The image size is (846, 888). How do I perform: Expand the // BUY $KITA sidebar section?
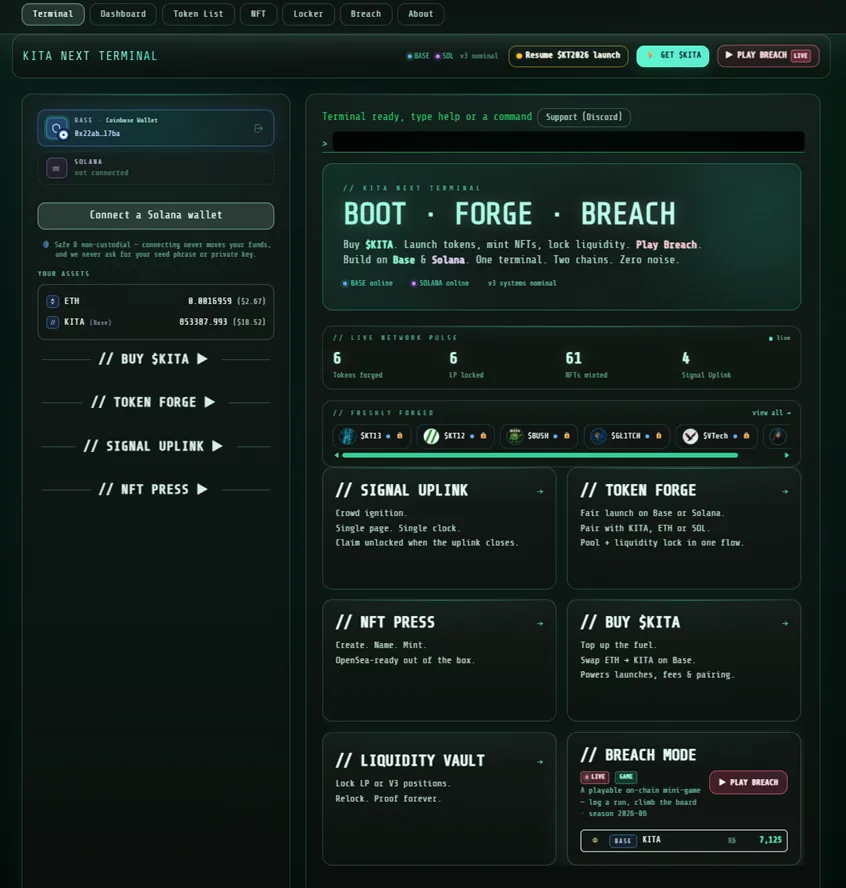click(x=153, y=359)
